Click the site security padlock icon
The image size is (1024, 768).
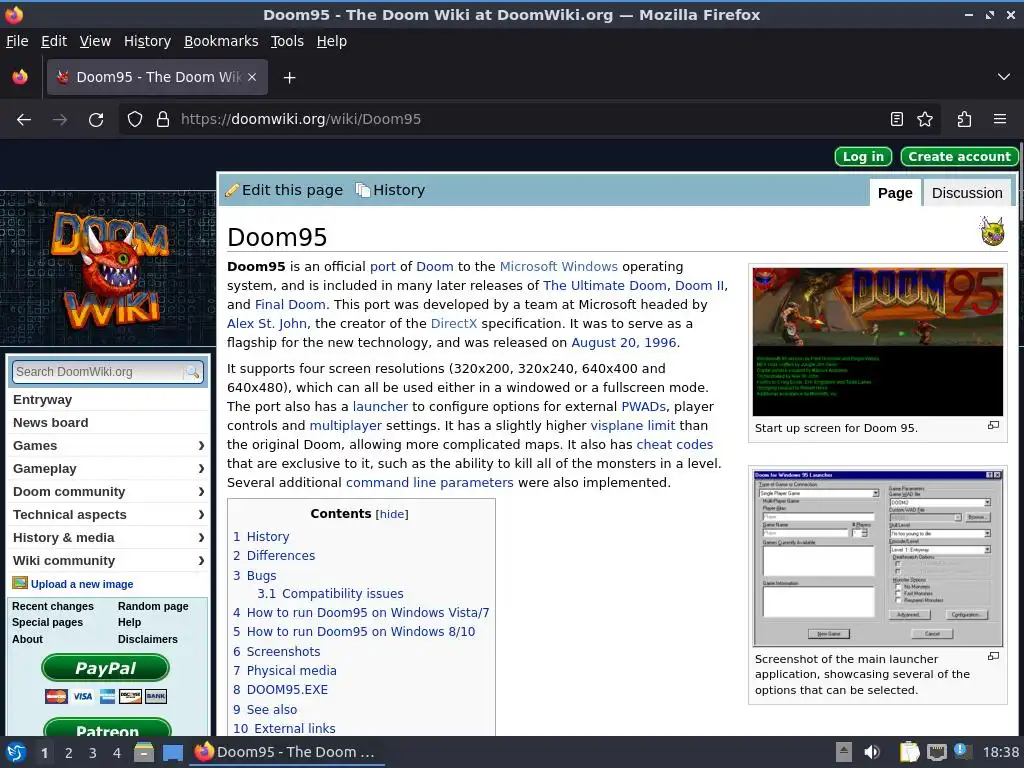tap(163, 120)
